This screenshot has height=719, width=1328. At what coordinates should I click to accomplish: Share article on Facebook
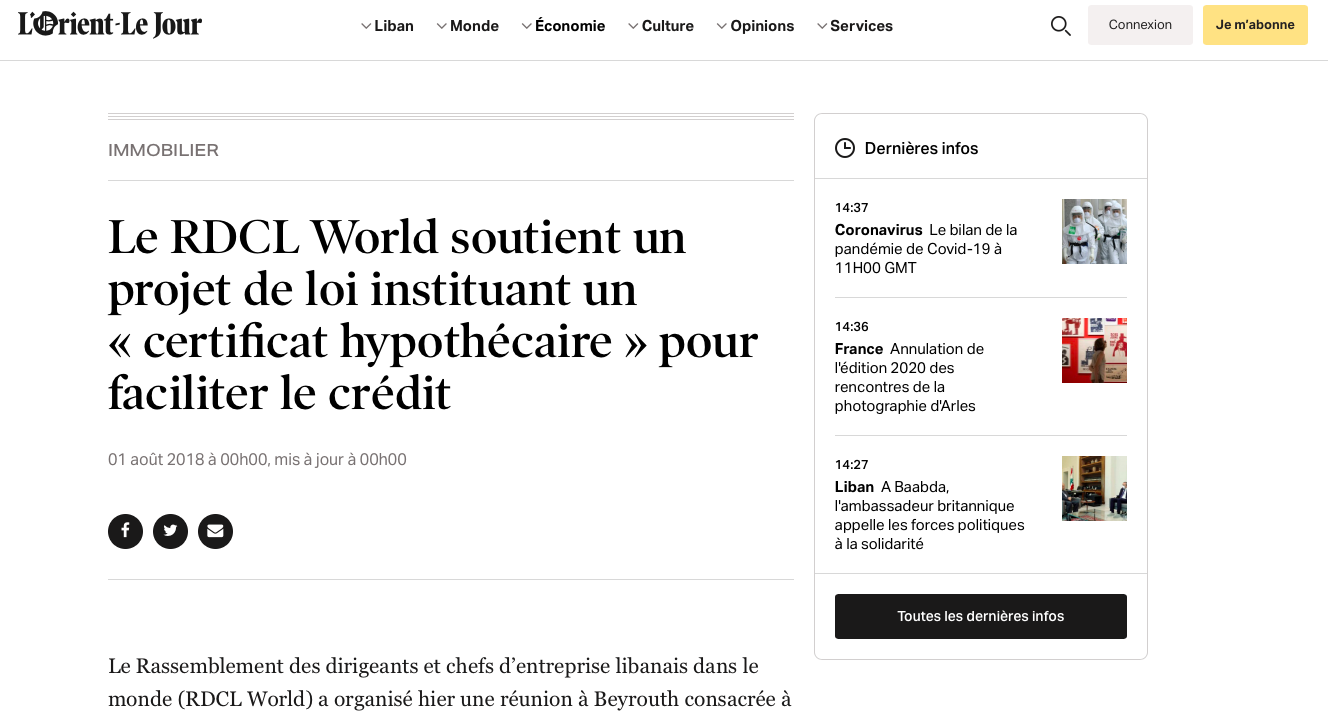click(x=125, y=531)
